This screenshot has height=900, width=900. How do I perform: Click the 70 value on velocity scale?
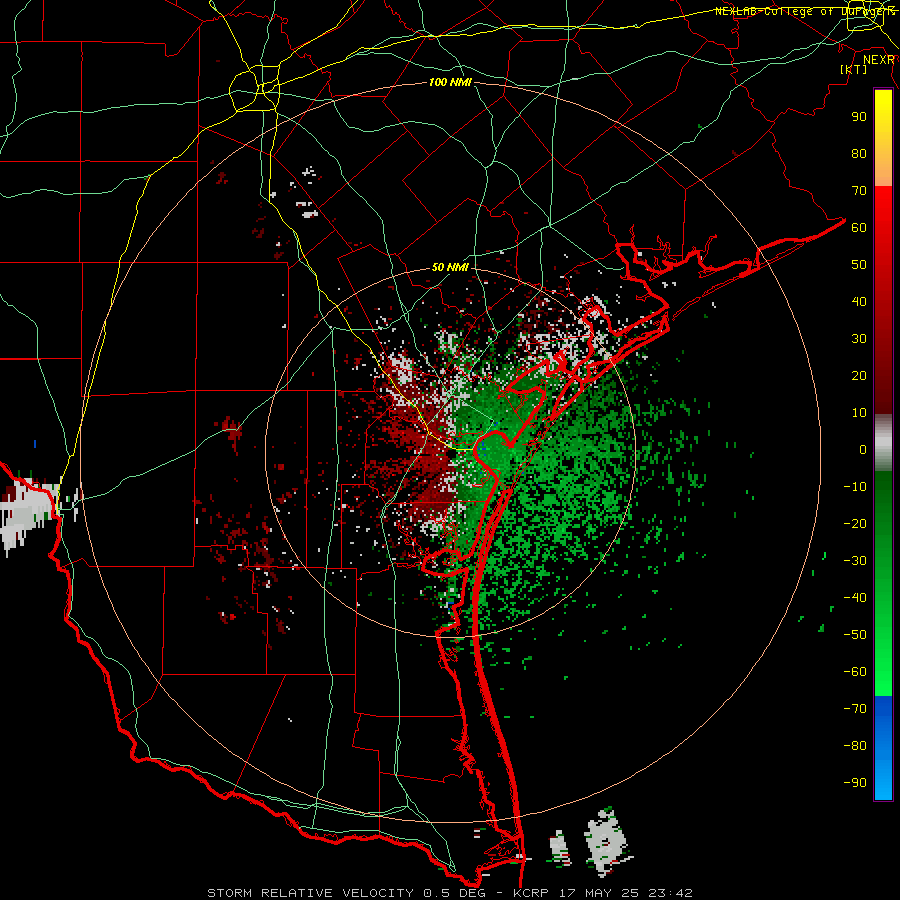(859, 191)
